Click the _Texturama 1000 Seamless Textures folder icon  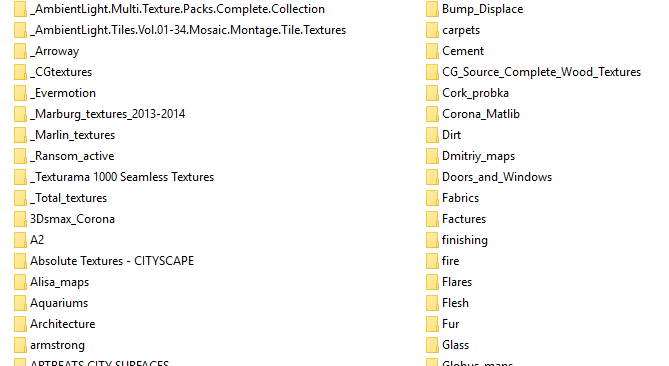coord(20,177)
